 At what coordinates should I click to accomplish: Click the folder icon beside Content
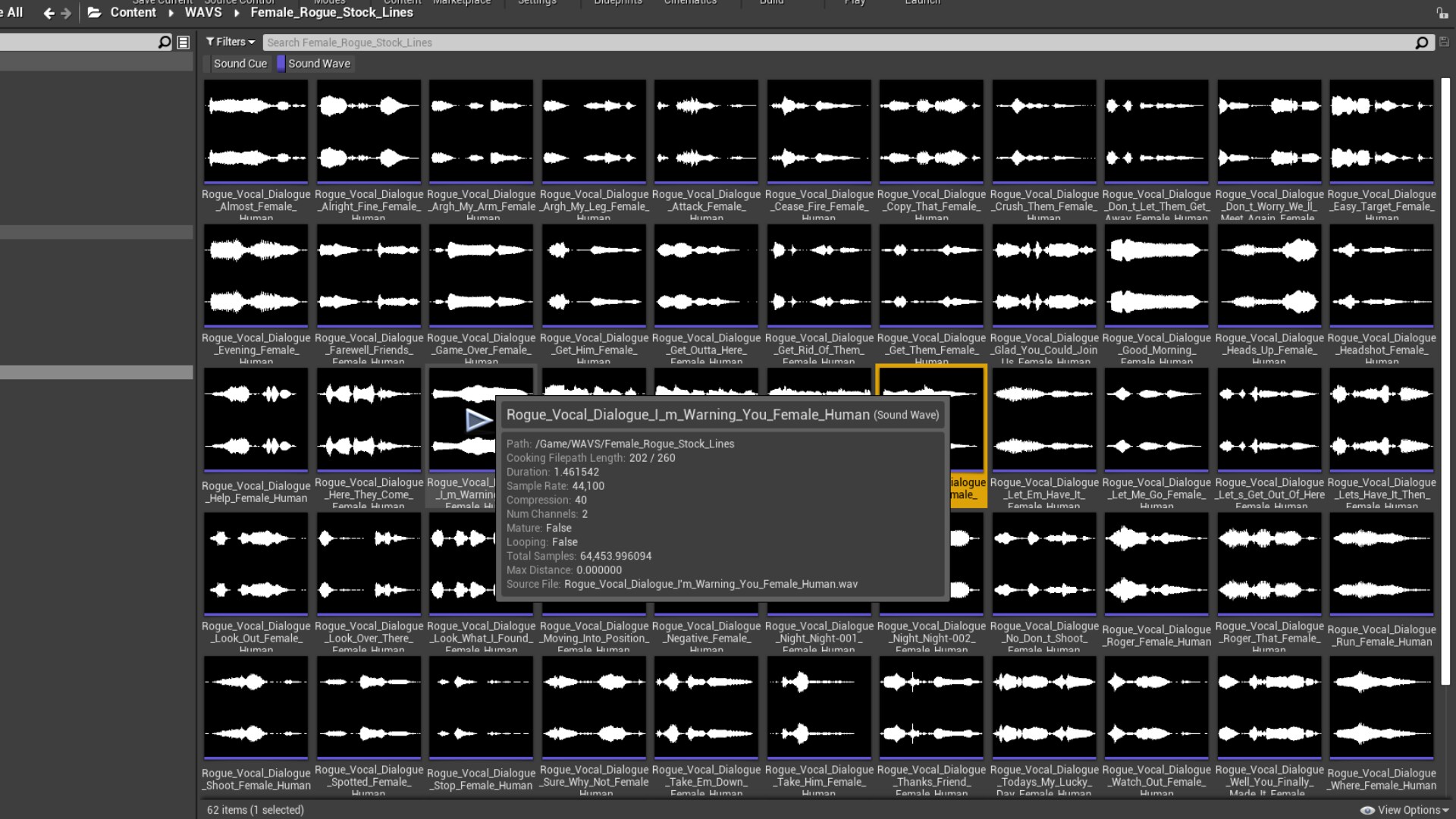94,13
